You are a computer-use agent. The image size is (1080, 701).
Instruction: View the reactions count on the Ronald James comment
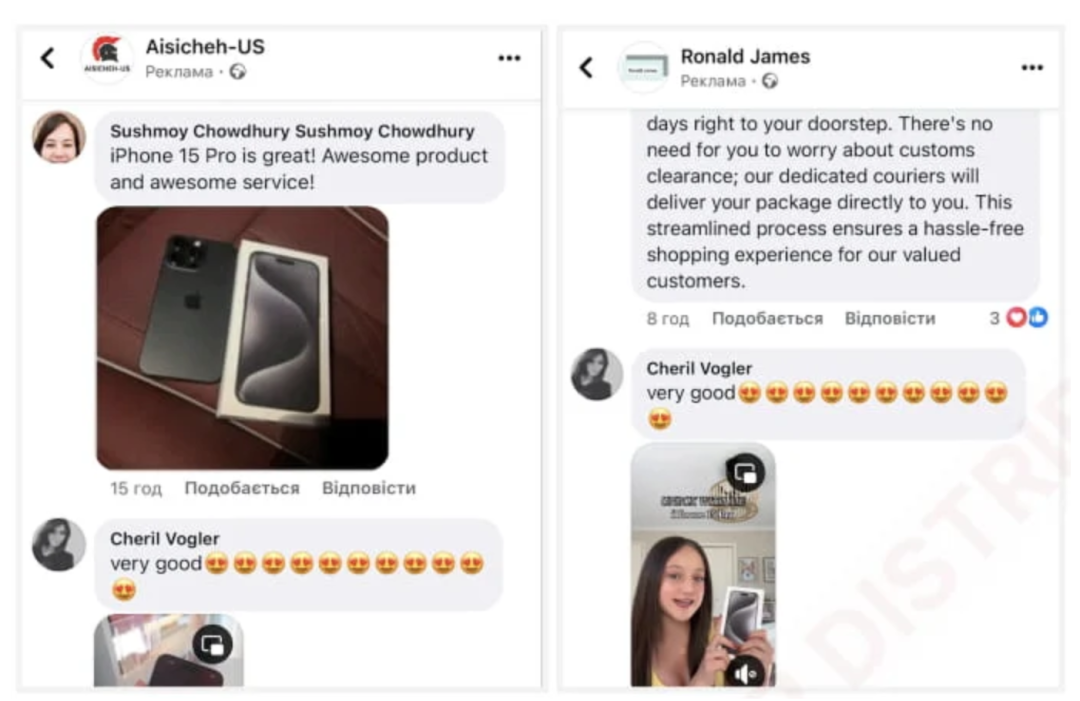1018,317
